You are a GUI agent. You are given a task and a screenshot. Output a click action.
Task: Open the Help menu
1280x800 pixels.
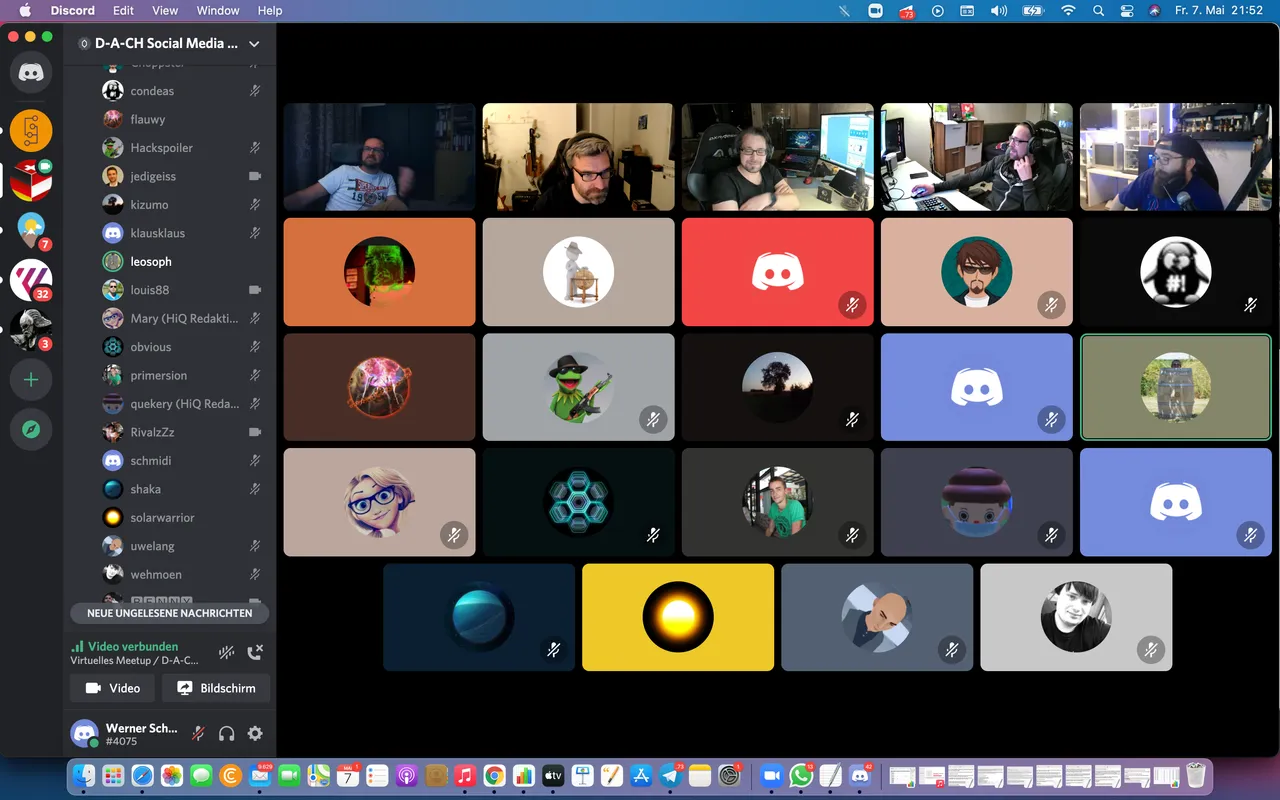270,10
